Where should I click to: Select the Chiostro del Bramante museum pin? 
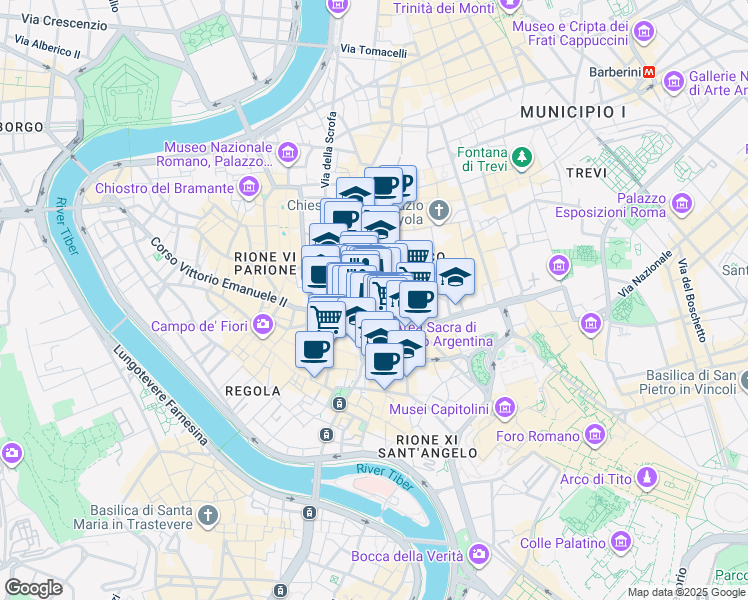click(249, 187)
